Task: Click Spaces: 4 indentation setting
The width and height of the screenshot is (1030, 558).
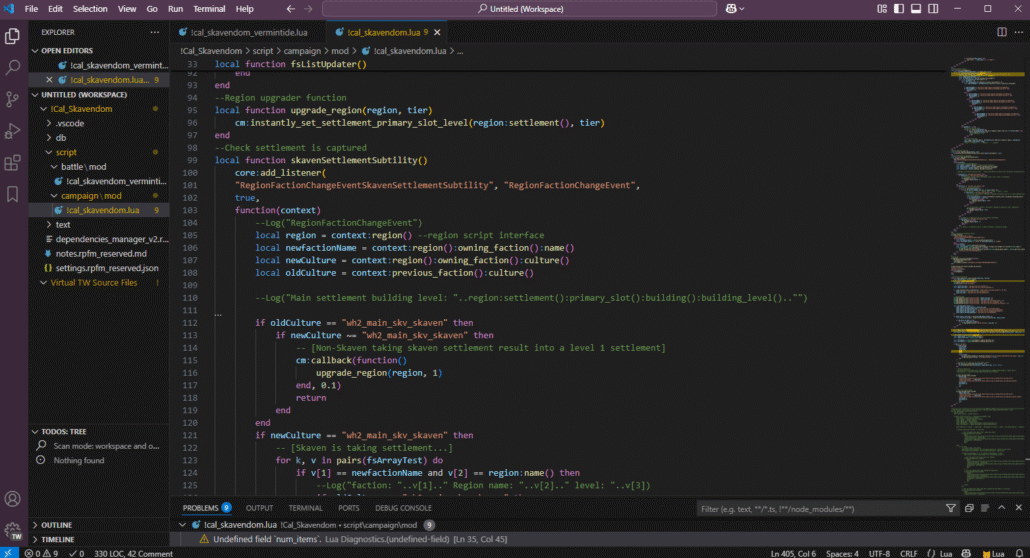Action: pyautogui.click(x=842, y=553)
